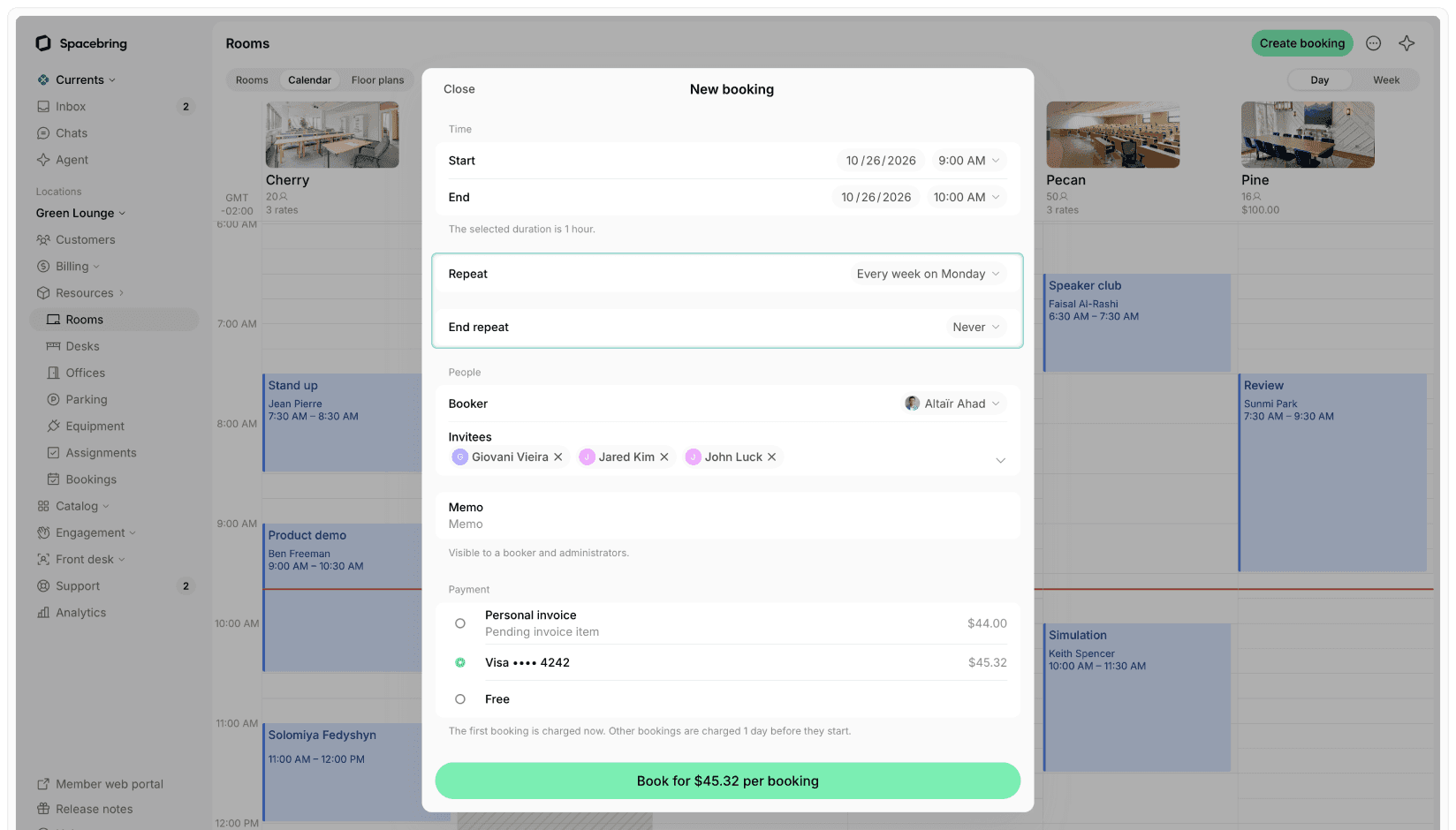This screenshot has height=830, width=1456.
Task: Open the Desks icon under Resources
Action: point(53,346)
